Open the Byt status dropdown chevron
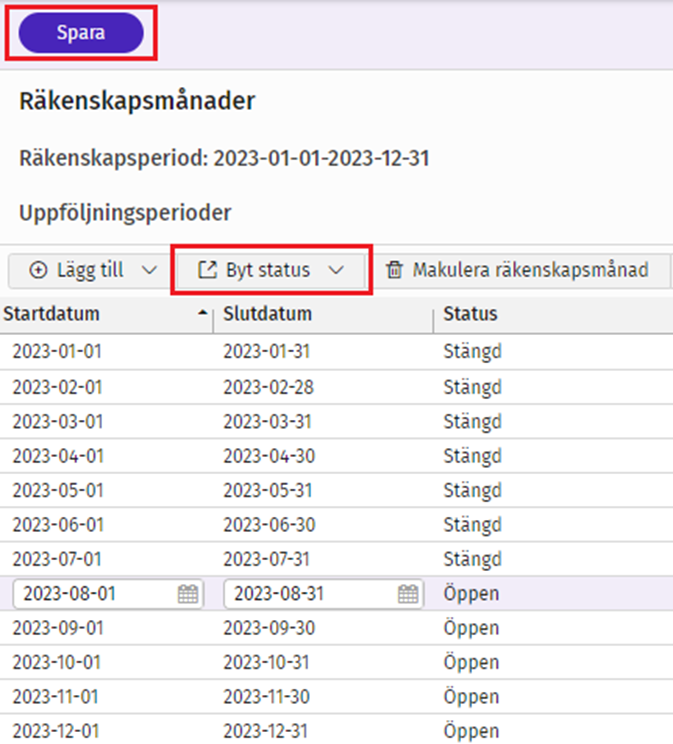 (336, 270)
